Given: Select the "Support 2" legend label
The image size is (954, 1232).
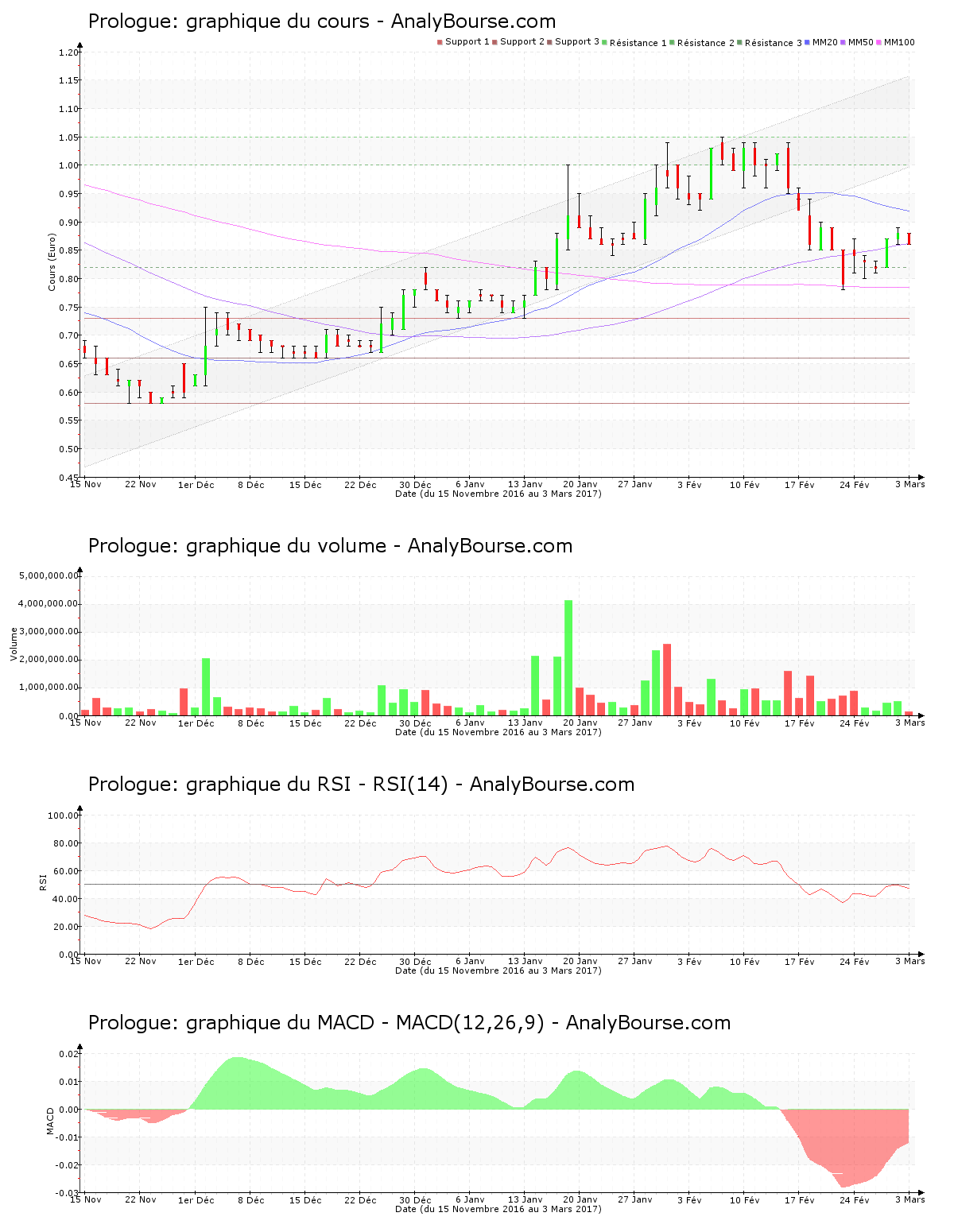Looking at the screenshot, I should 522,42.
